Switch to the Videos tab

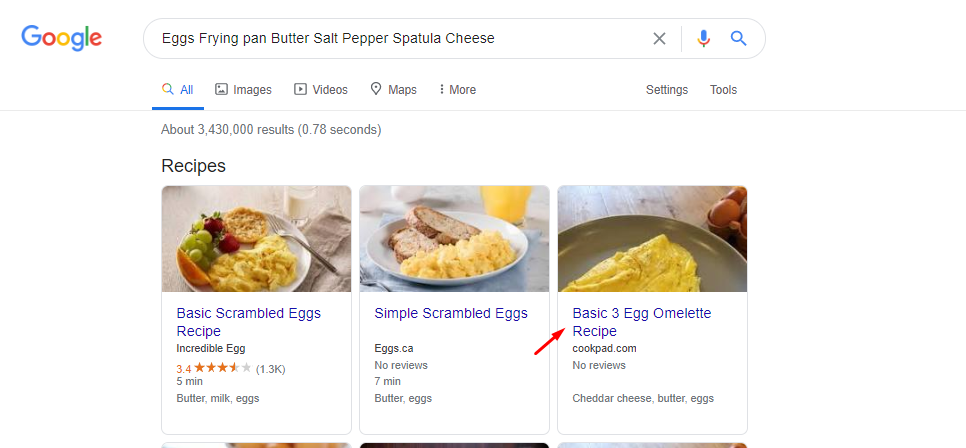pyautogui.click(x=321, y=90)
